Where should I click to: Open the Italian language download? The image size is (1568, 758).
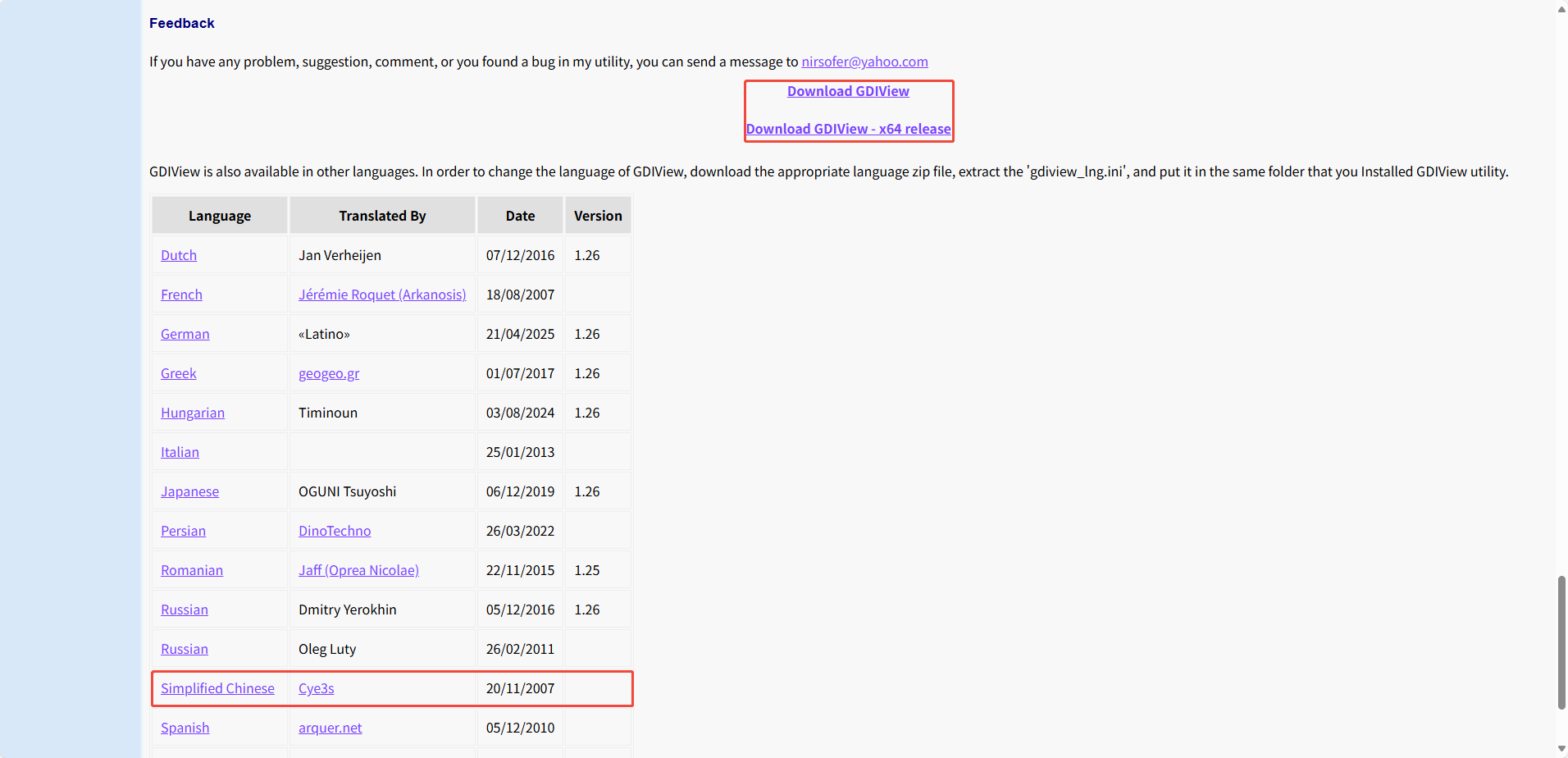[x=180, y=452]
